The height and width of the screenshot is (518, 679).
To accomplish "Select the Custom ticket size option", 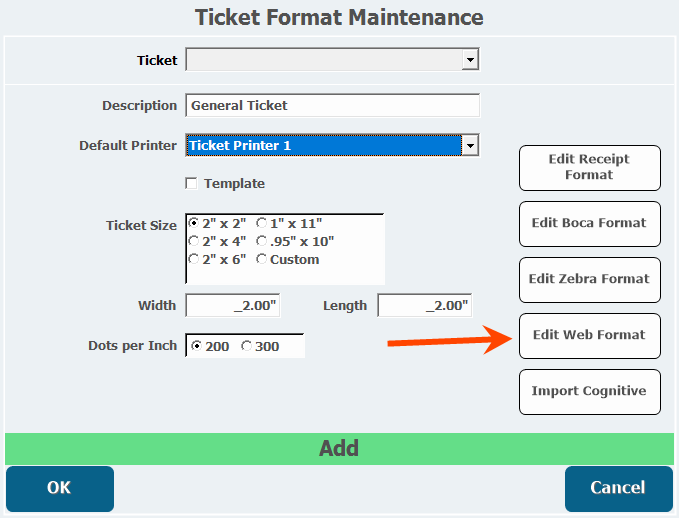I will [x=262, y=259].
